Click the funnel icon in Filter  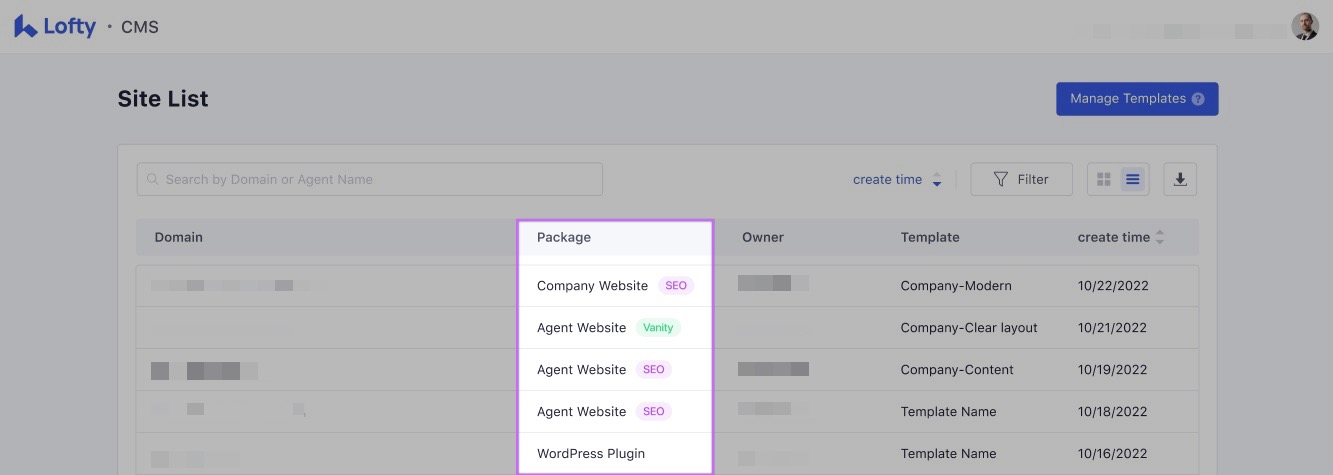pyautogui.click(x=1001, y=180)
